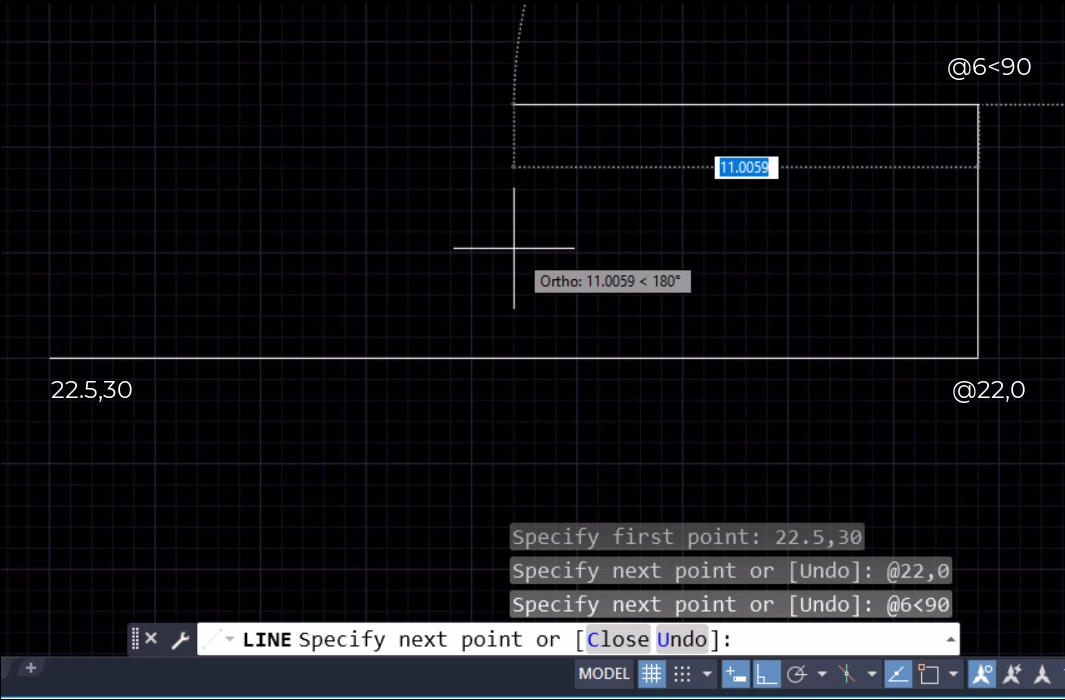Select the polar tracking icon

point(796,674)
